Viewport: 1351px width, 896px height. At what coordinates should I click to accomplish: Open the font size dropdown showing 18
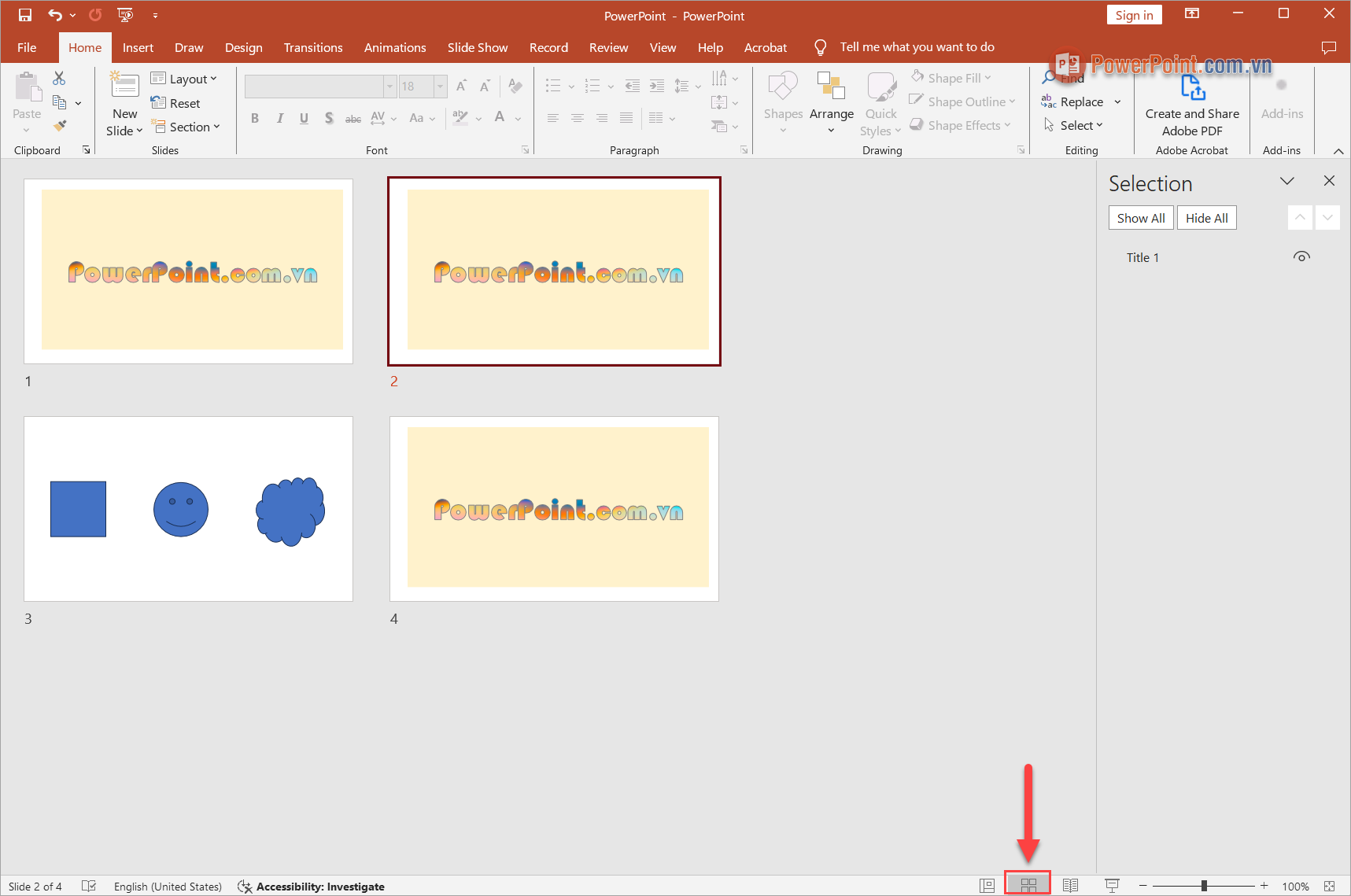441,86
